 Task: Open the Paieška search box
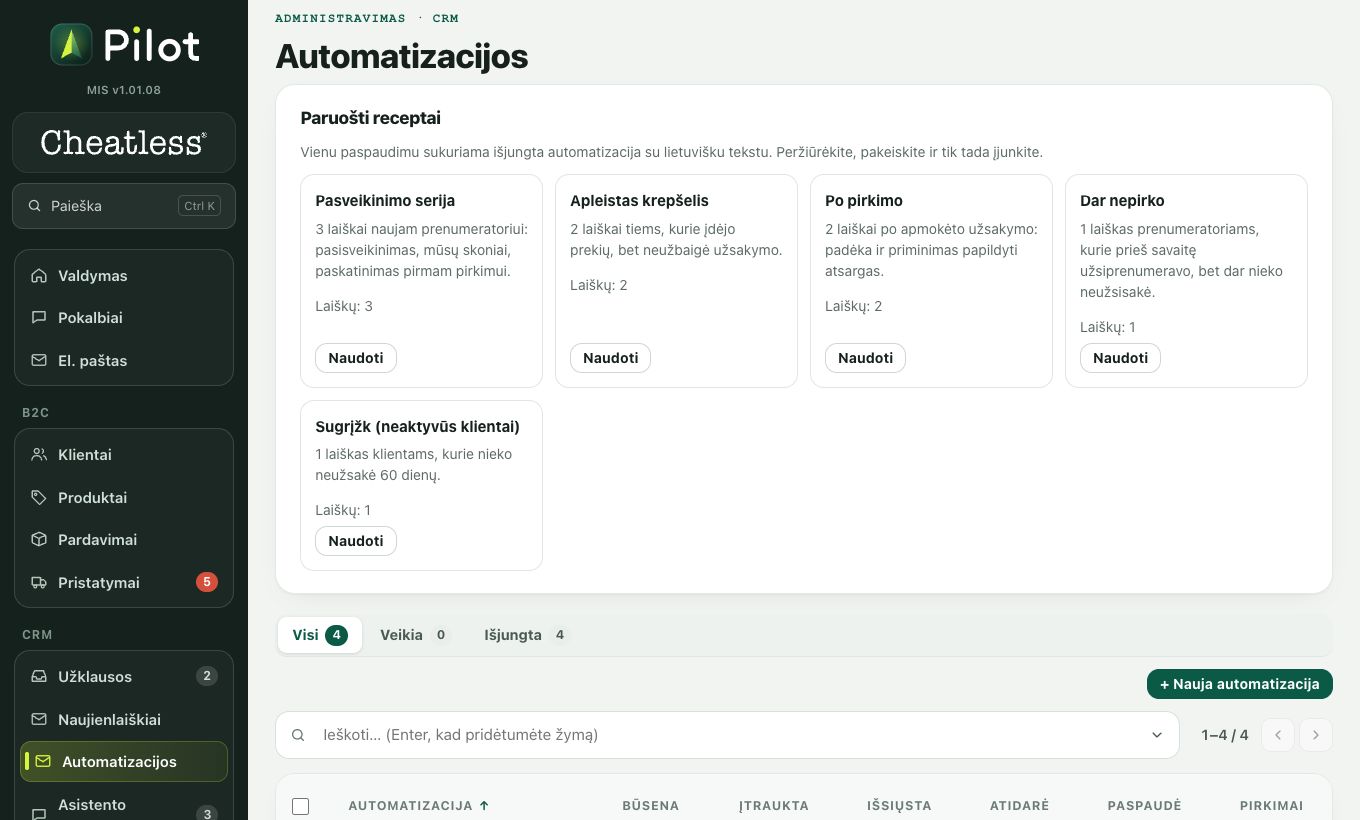(x=124, y=206)
